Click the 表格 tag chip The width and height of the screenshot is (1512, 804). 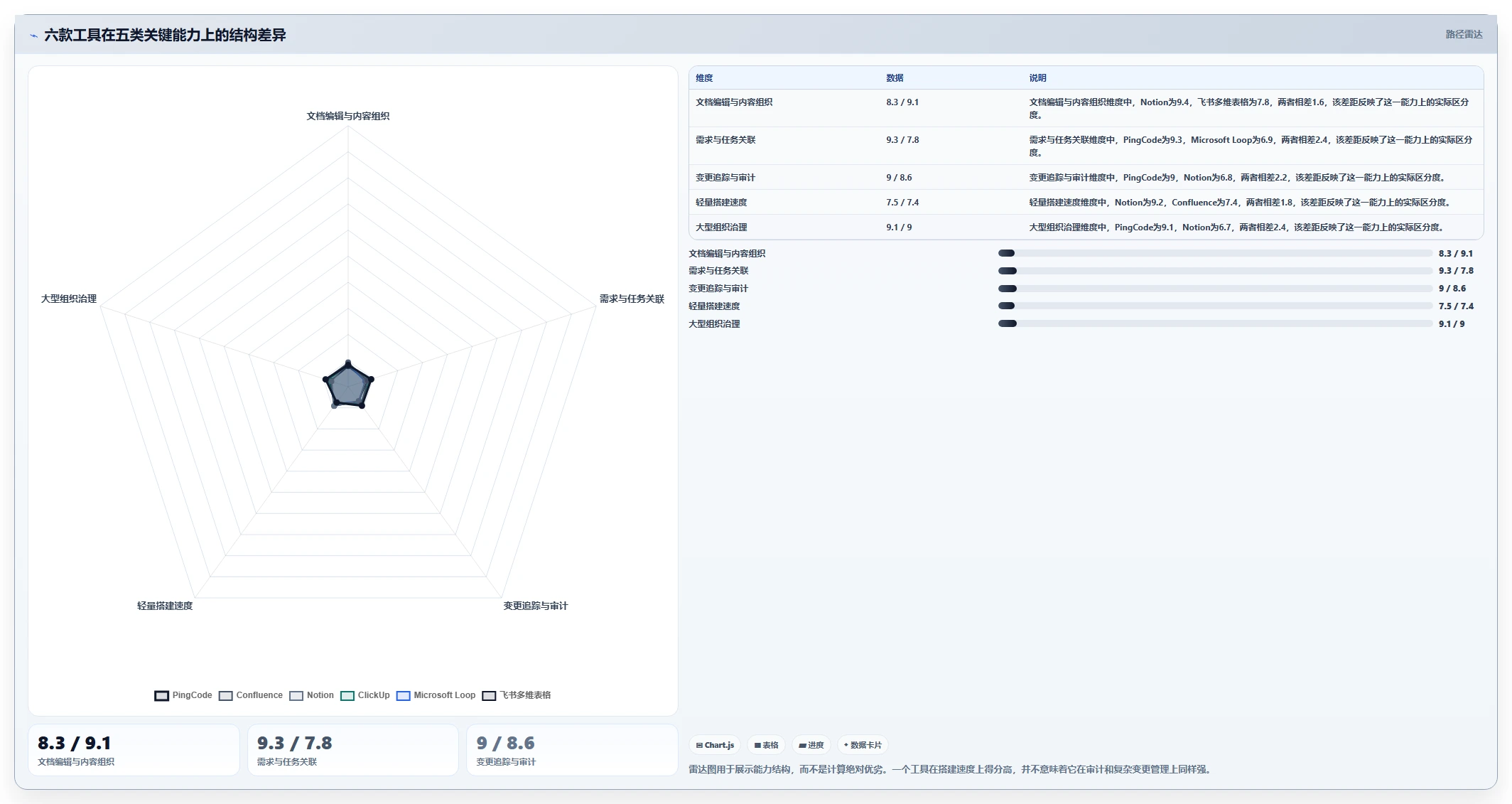pos(766,745)
